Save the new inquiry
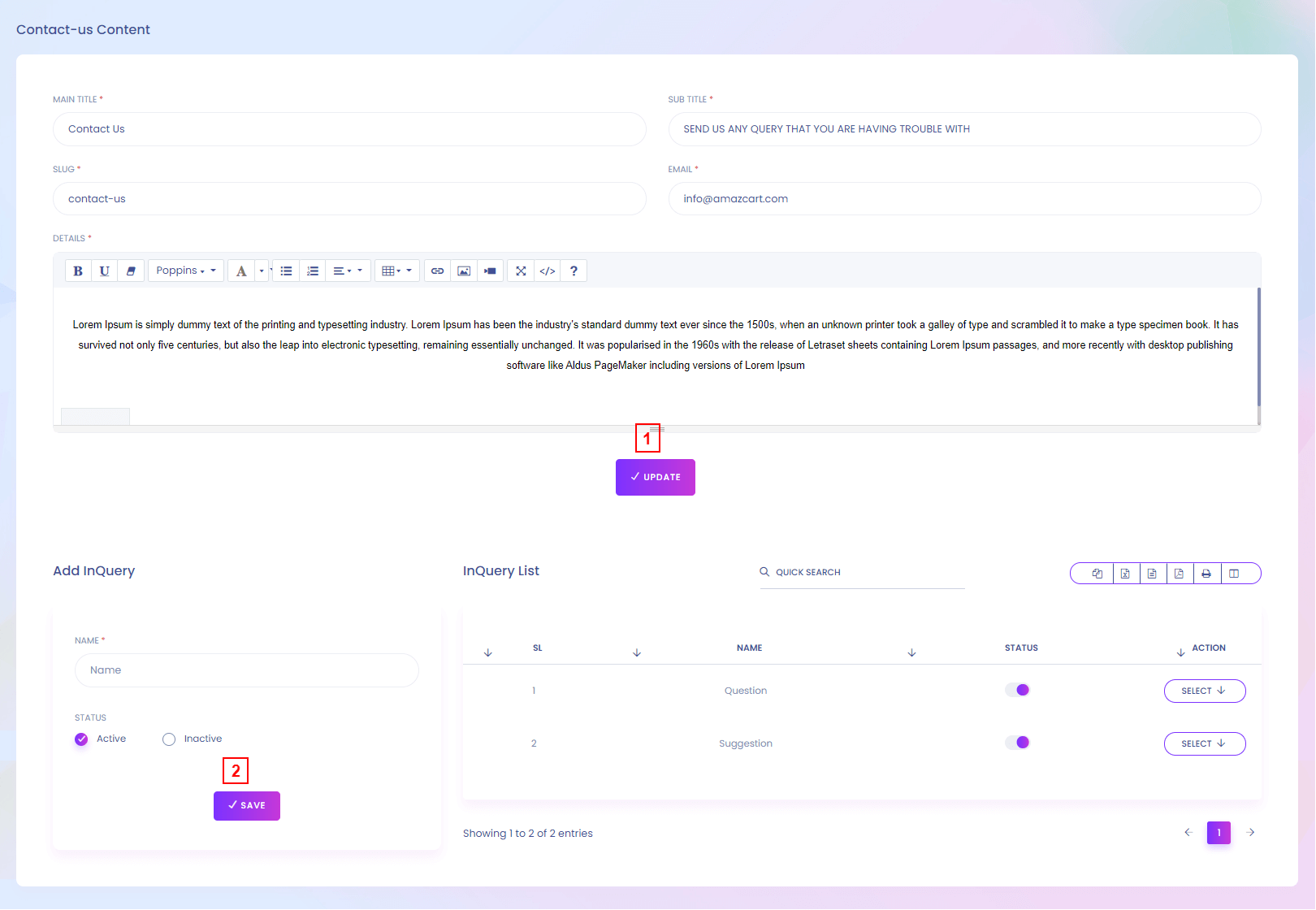Image resolution: width=1316 pixels, height=910 pixels. point(246,806)
